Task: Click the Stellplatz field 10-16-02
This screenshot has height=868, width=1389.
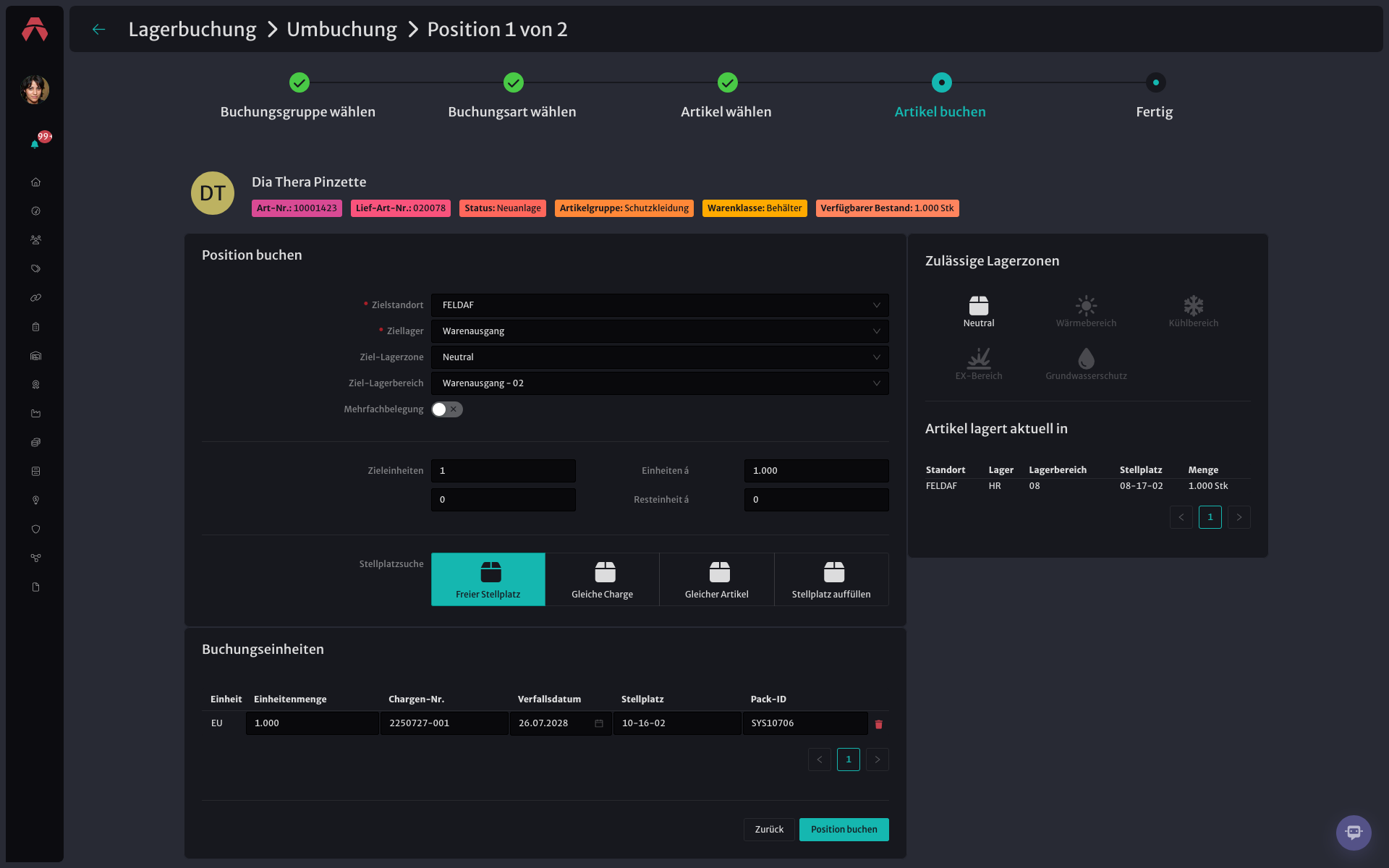Action: 677,723
